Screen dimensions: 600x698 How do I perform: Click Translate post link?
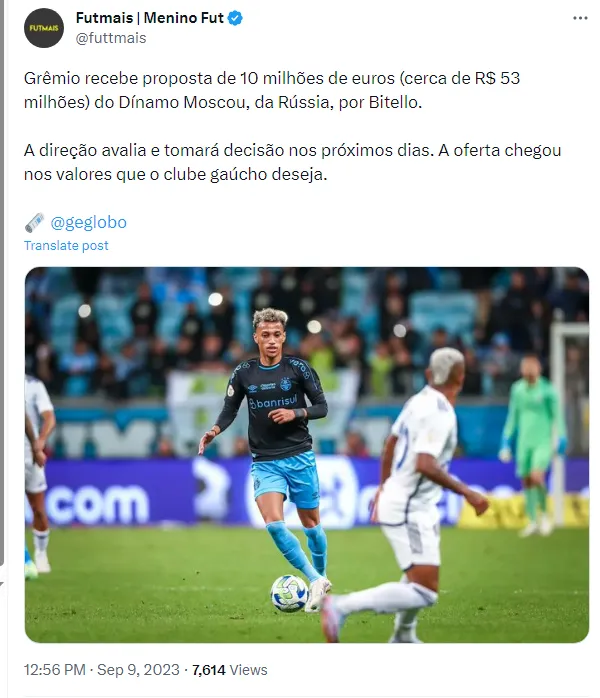pos(66,246)
